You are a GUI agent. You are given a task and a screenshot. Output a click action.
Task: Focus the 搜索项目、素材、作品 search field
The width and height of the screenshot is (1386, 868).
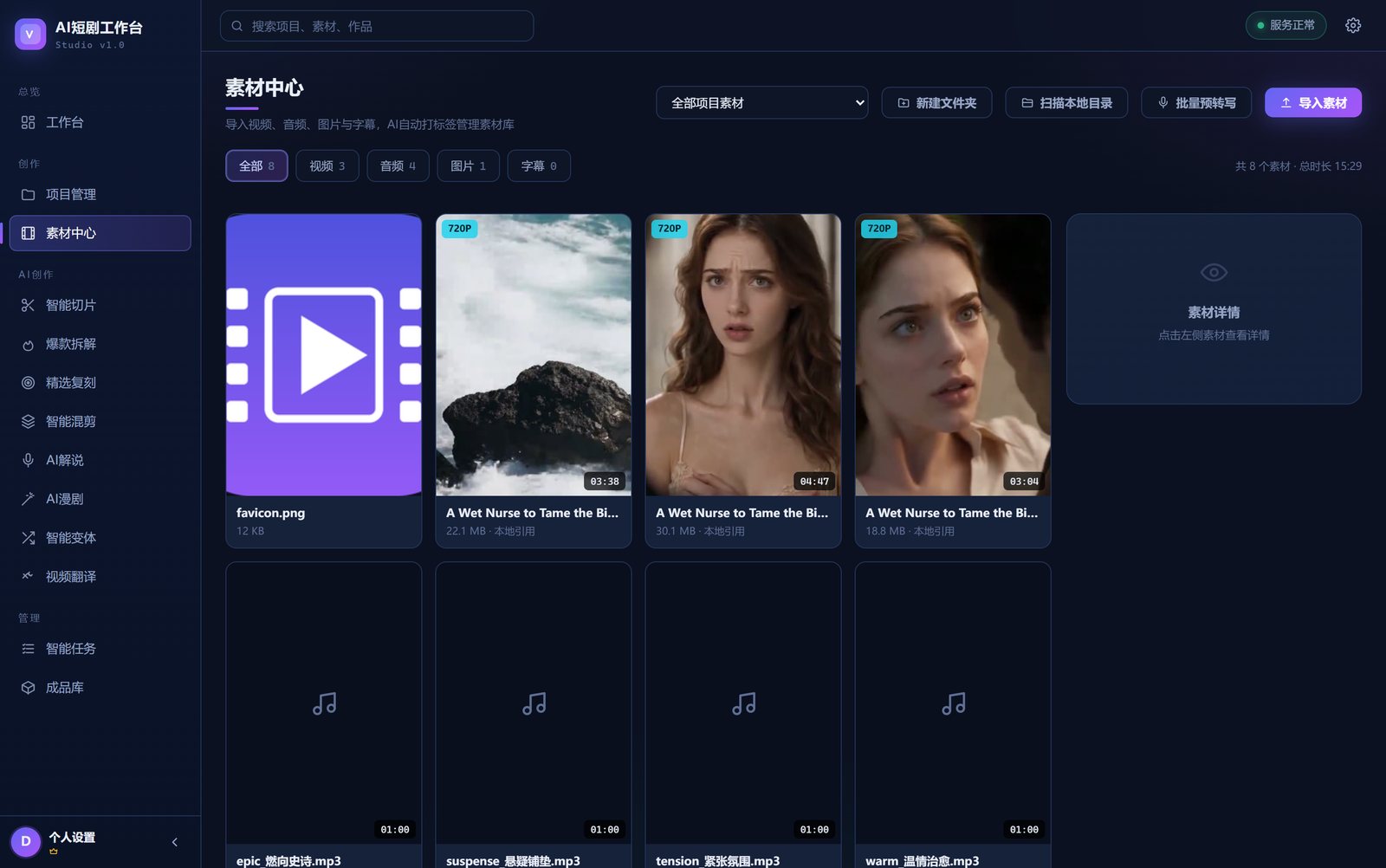(377, 26)
